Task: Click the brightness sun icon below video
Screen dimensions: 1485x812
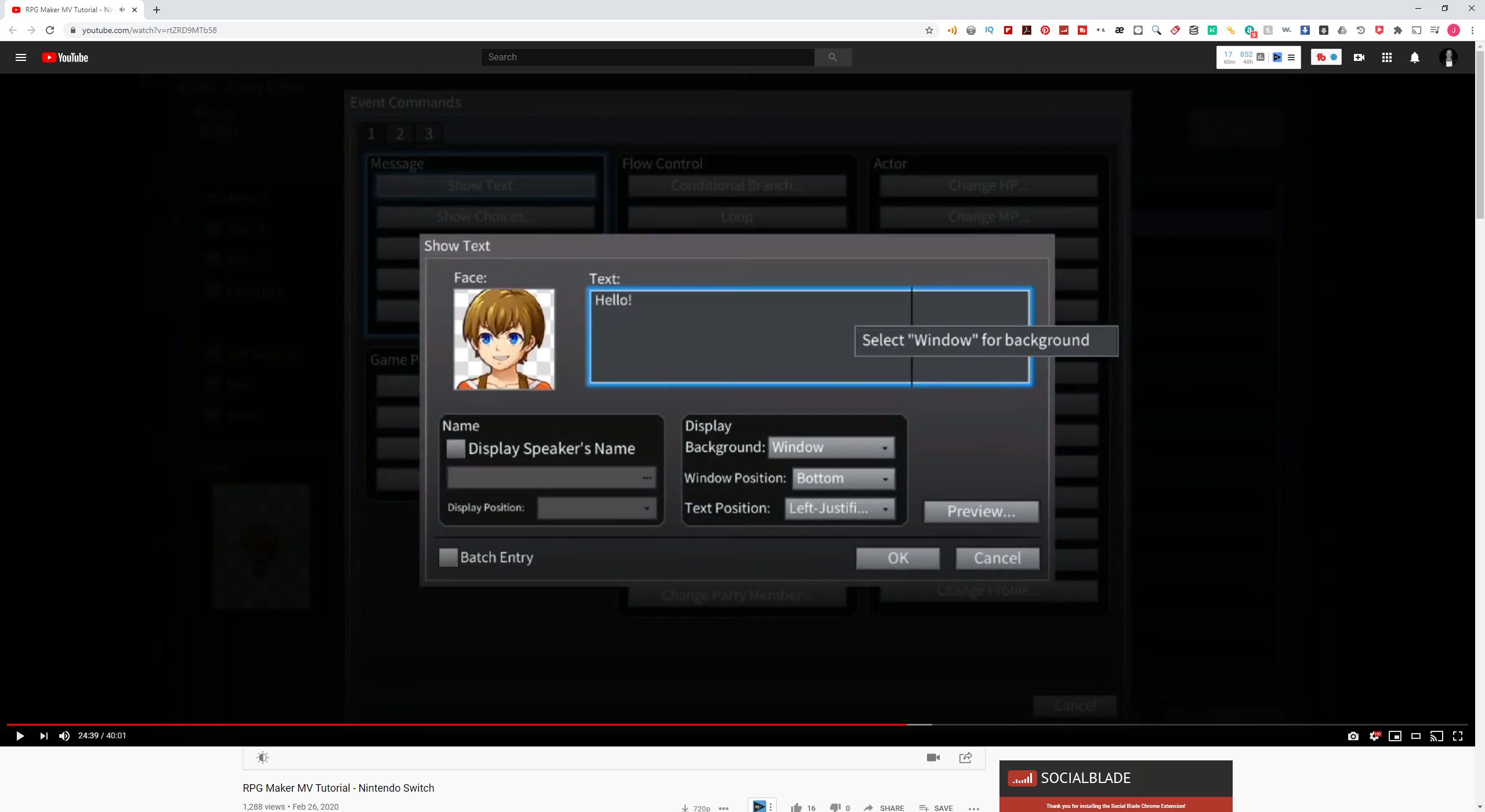Action: click(x=263, y=757)
